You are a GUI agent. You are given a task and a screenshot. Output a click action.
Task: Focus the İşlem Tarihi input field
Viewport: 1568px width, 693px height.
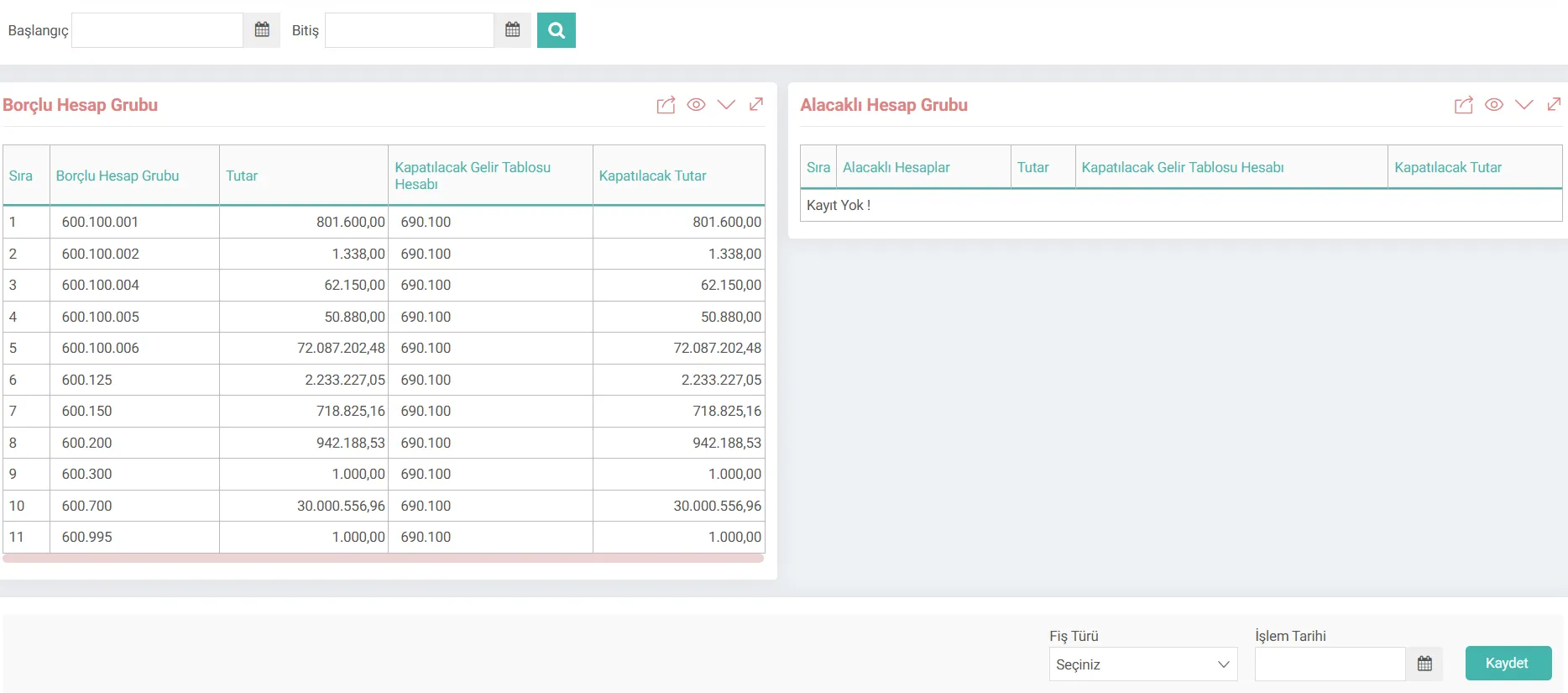1330,664
